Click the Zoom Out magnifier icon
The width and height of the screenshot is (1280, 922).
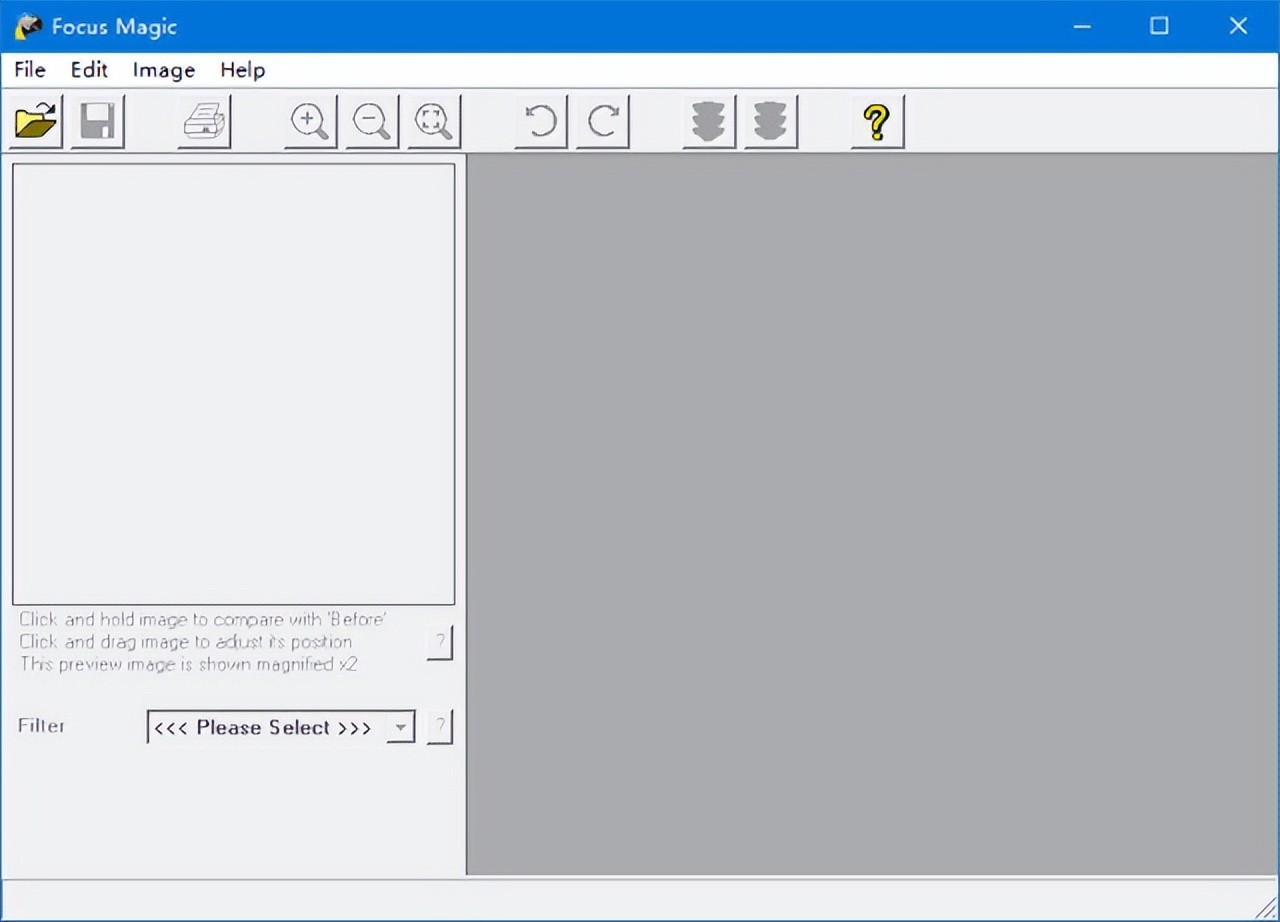pos(372,122)
